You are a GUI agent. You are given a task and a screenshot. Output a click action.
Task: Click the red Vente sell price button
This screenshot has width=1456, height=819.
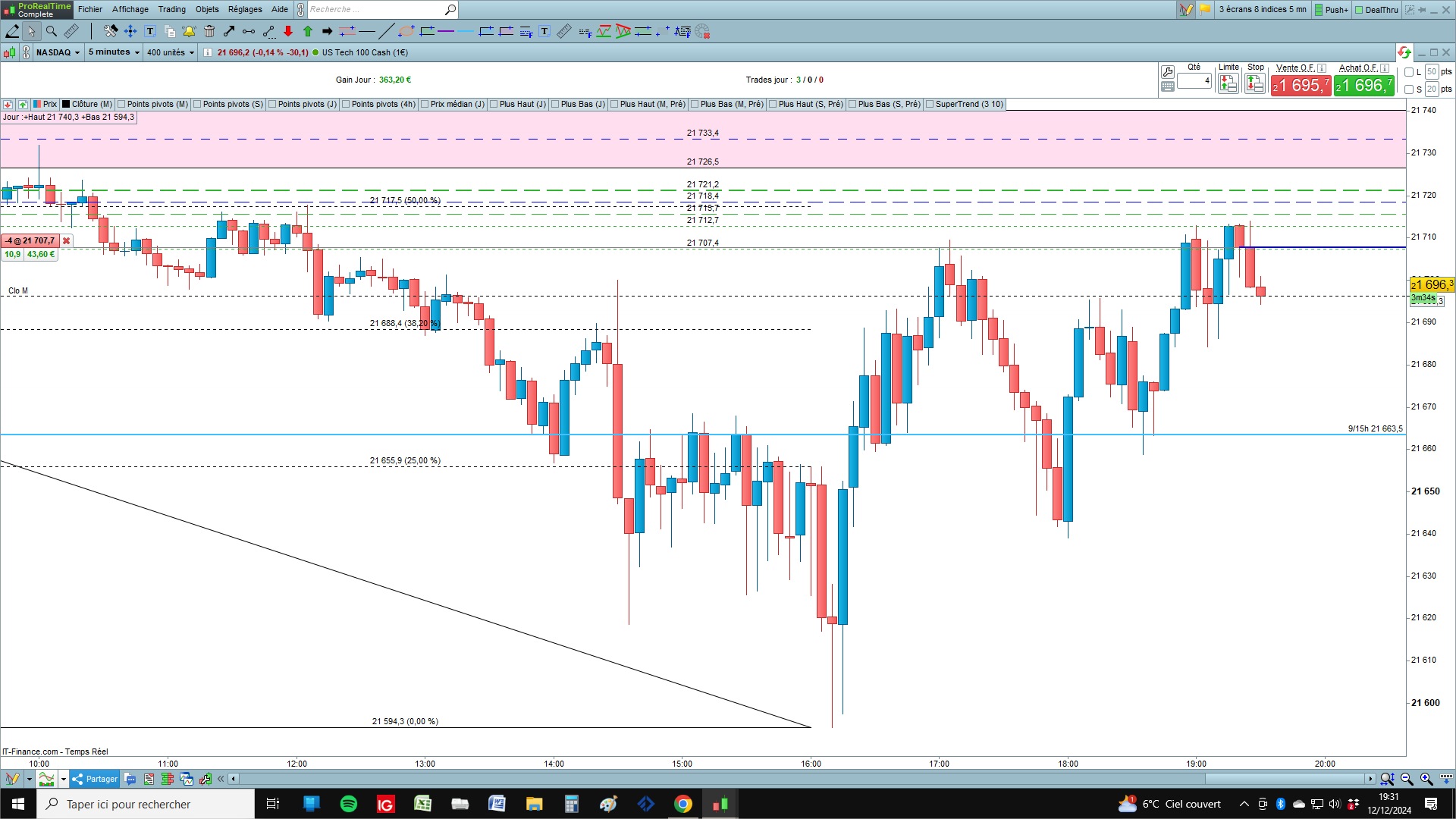click(x=1301, y=86)
